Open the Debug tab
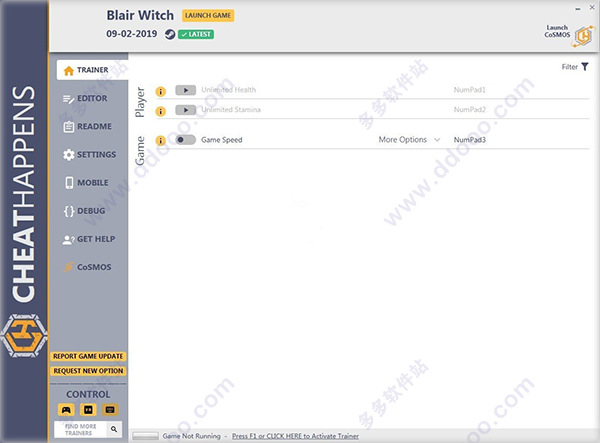The image size is (600, 443). (84, 211)
